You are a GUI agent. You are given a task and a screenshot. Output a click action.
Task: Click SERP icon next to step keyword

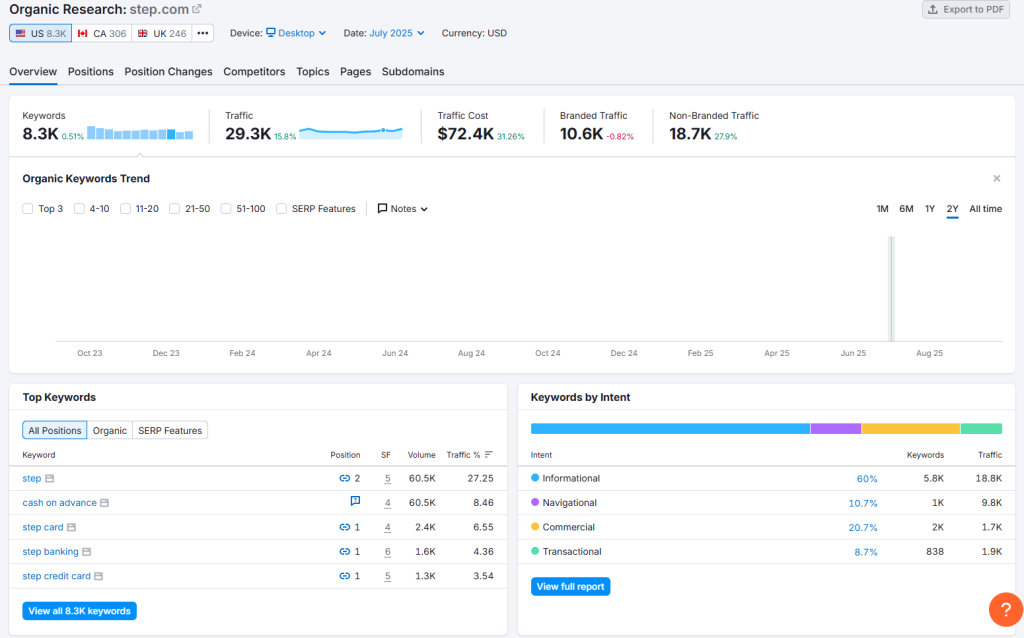pos(50,479)
